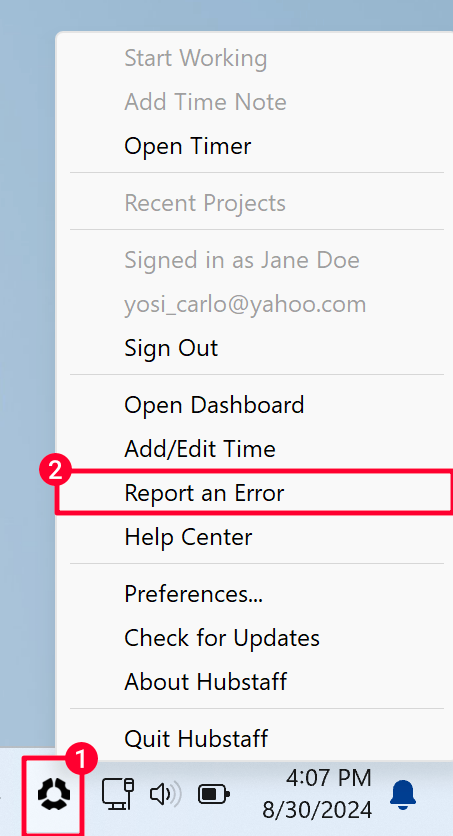Open the network status tray icon
Screen dimensions: 453x836
tap(118, 794)
